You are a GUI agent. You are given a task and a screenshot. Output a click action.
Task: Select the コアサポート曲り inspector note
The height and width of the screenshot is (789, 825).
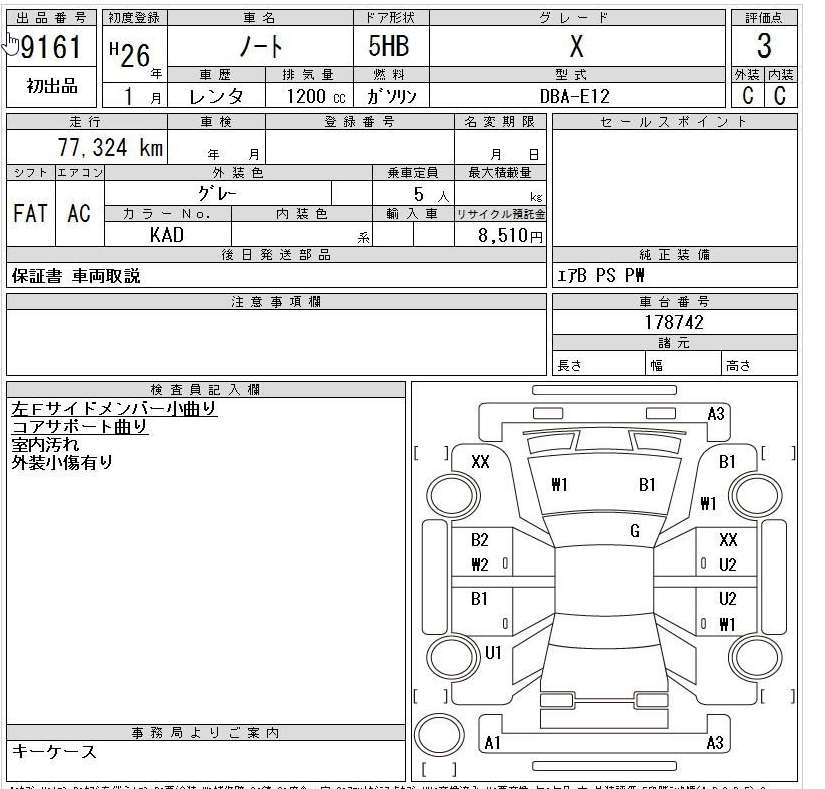80,426
